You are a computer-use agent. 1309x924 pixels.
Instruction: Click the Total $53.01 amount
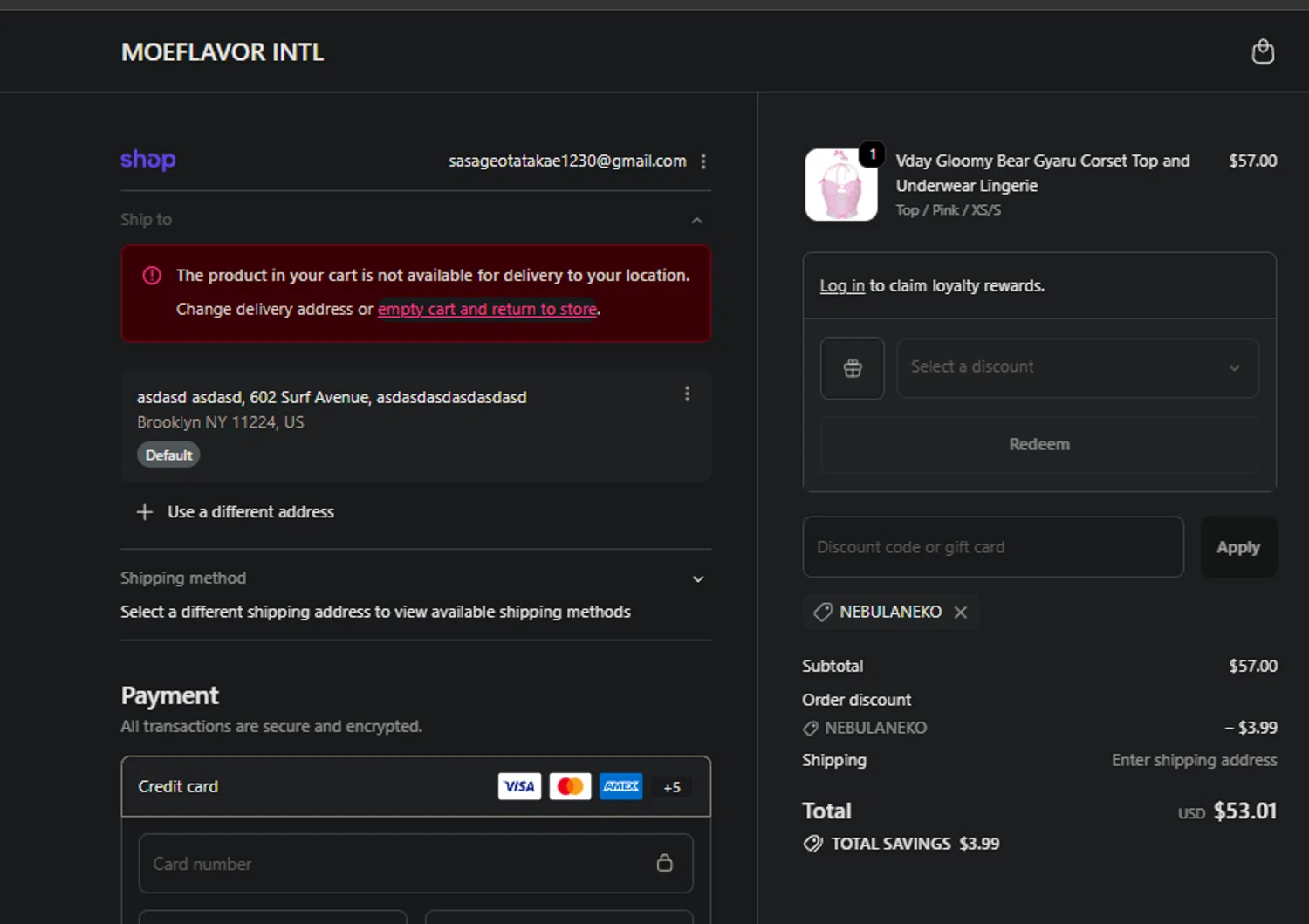tap(1245, 811)
